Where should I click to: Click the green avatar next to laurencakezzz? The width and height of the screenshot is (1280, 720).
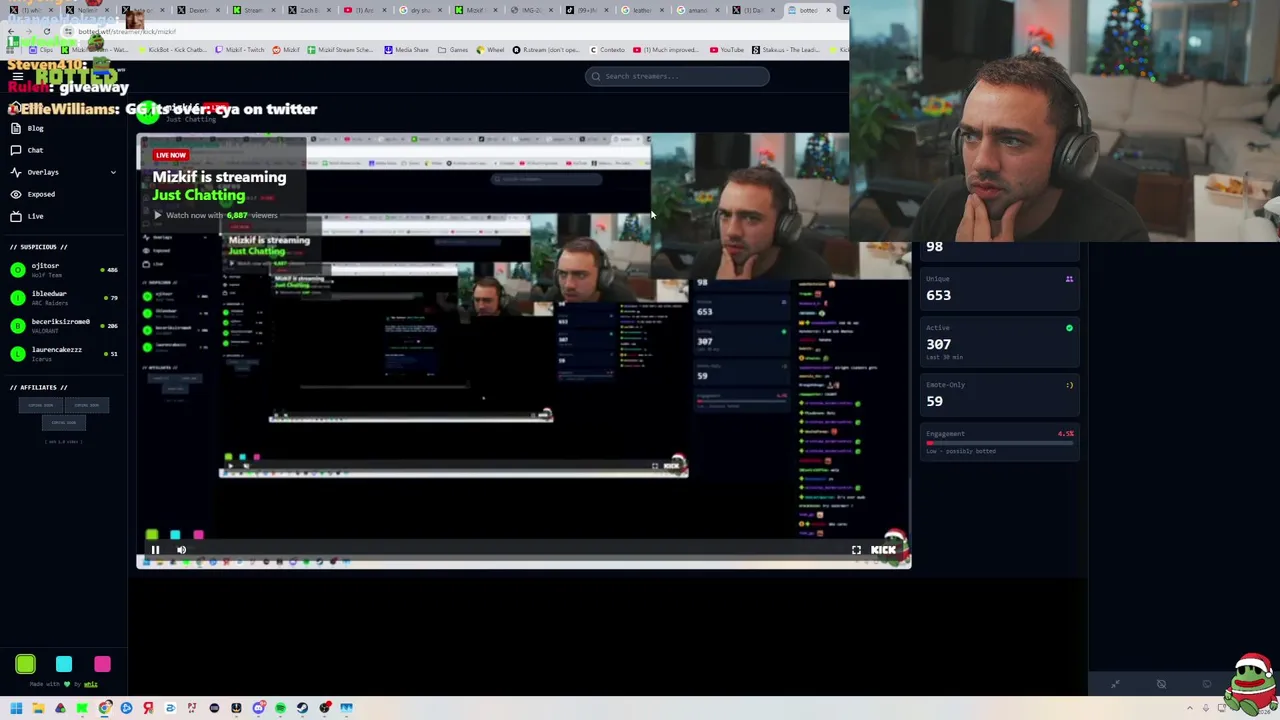tap(17, 353)
